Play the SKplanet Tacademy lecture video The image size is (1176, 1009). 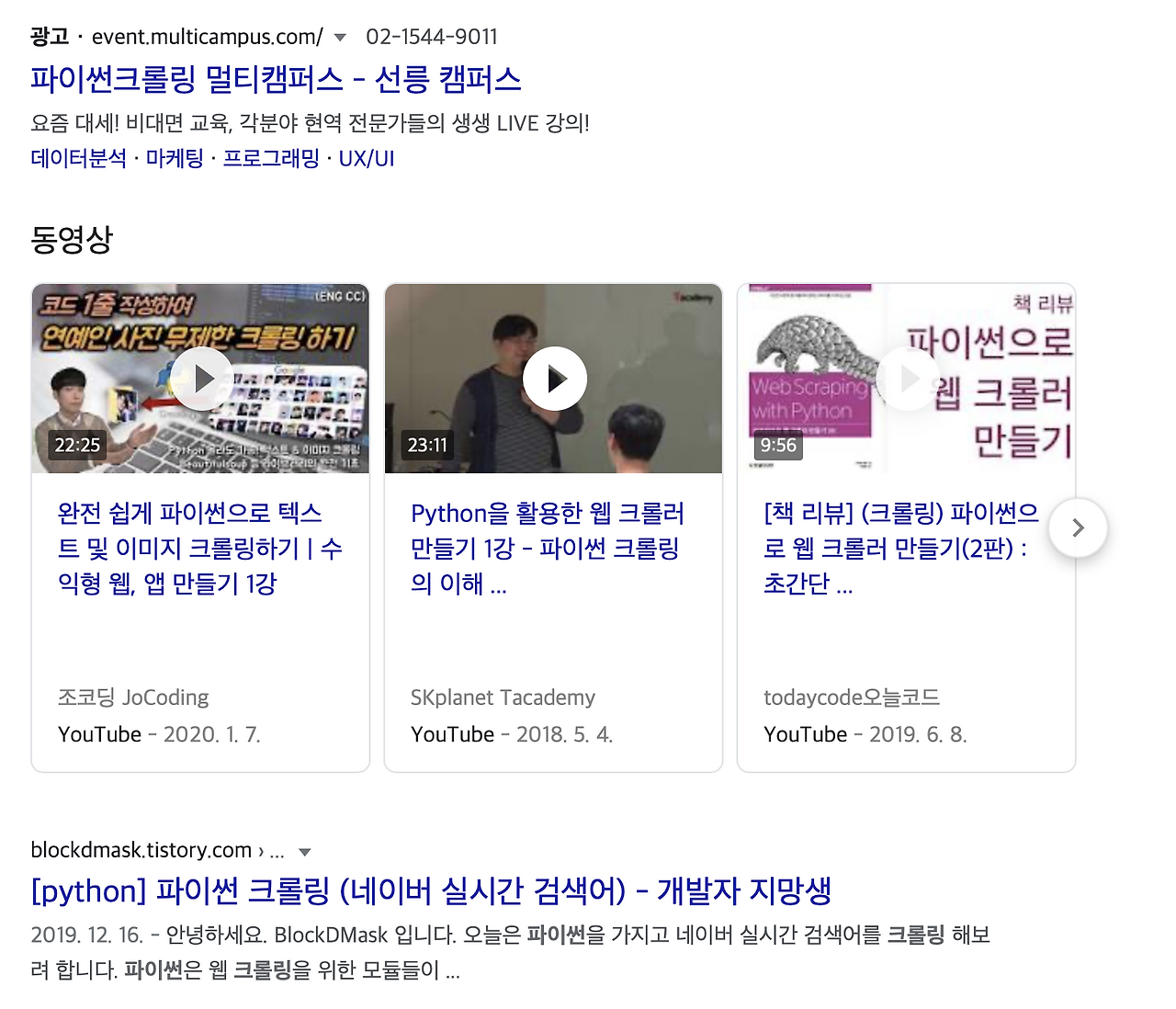[x=554, y=378]
